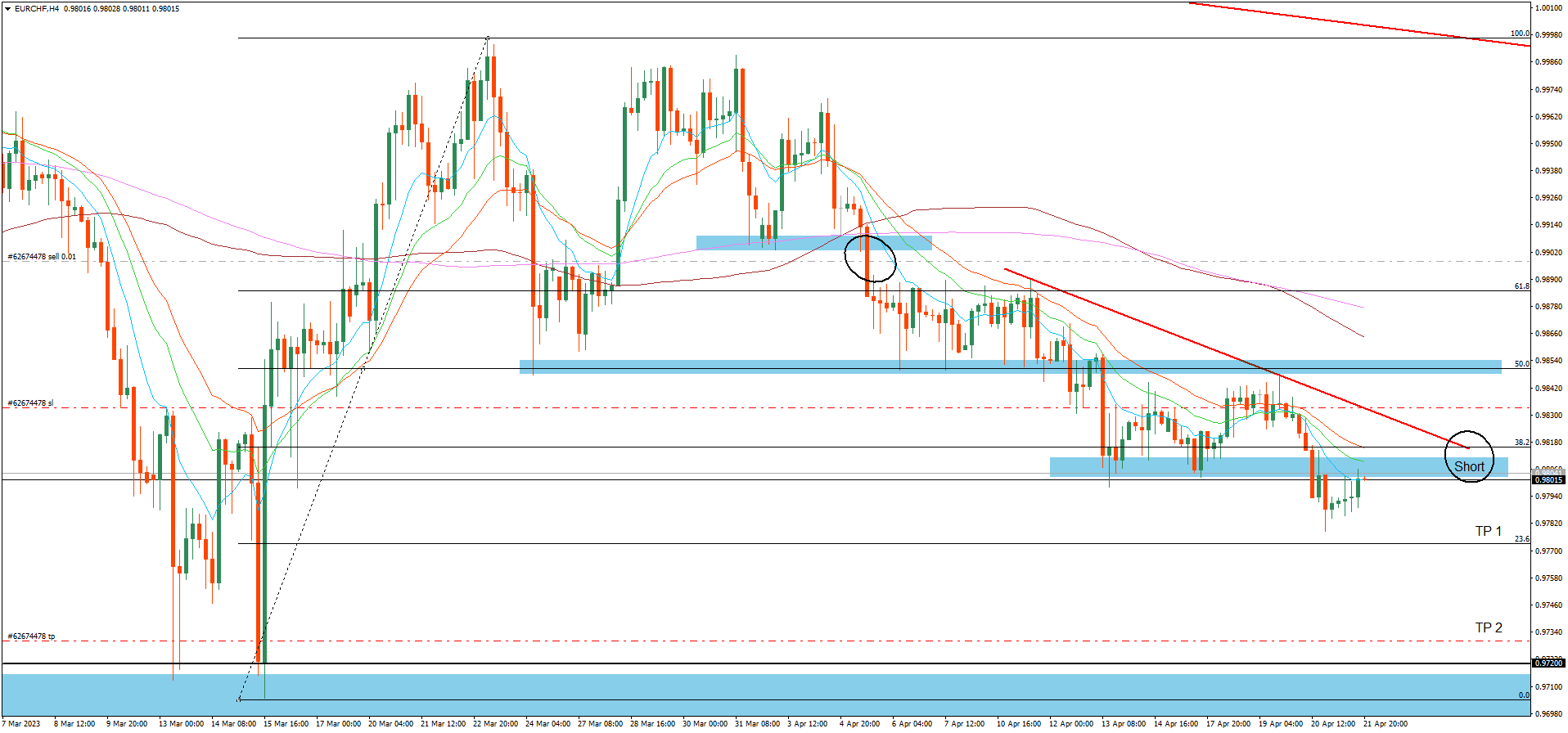Click 0.99380 on the price scale
Screen dimensions: 1568x733
(1548, 171)
